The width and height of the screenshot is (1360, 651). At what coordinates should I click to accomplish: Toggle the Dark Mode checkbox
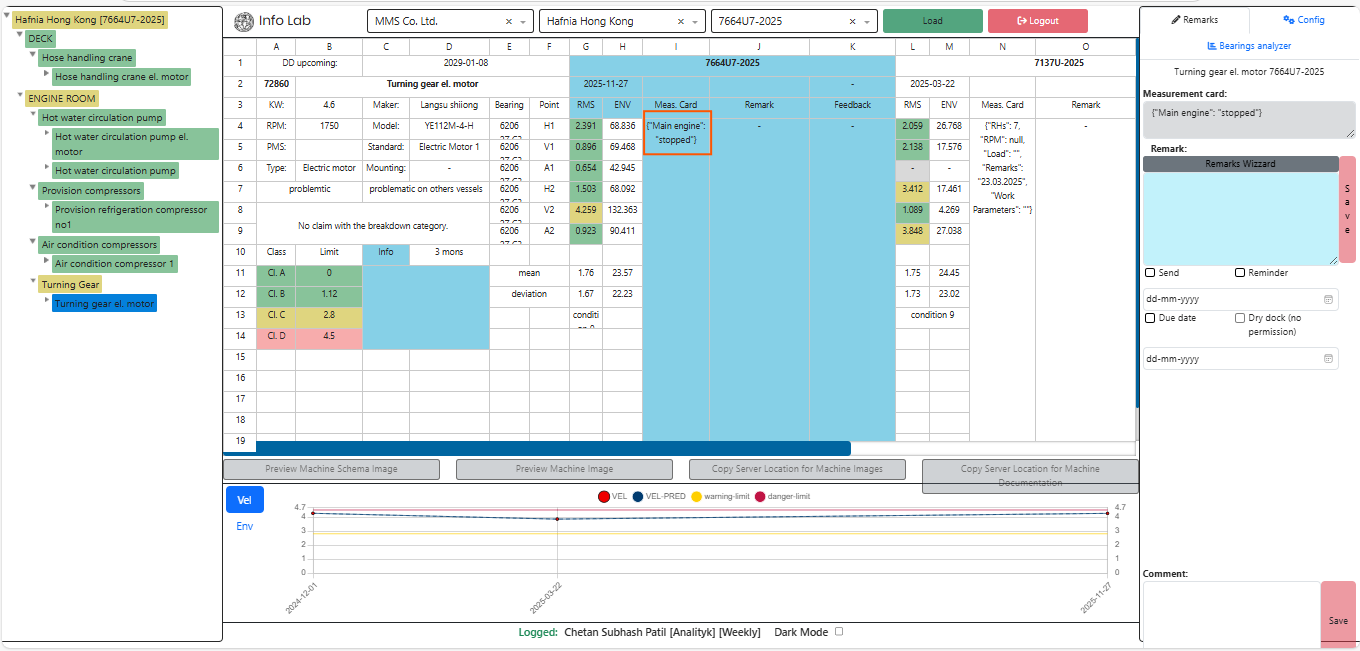click(x=839, y=632)
